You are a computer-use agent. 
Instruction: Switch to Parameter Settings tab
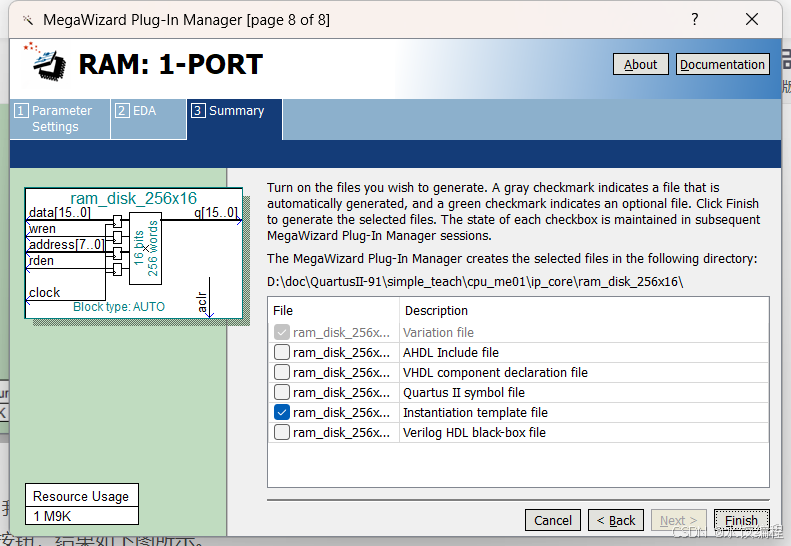[60, 119]
